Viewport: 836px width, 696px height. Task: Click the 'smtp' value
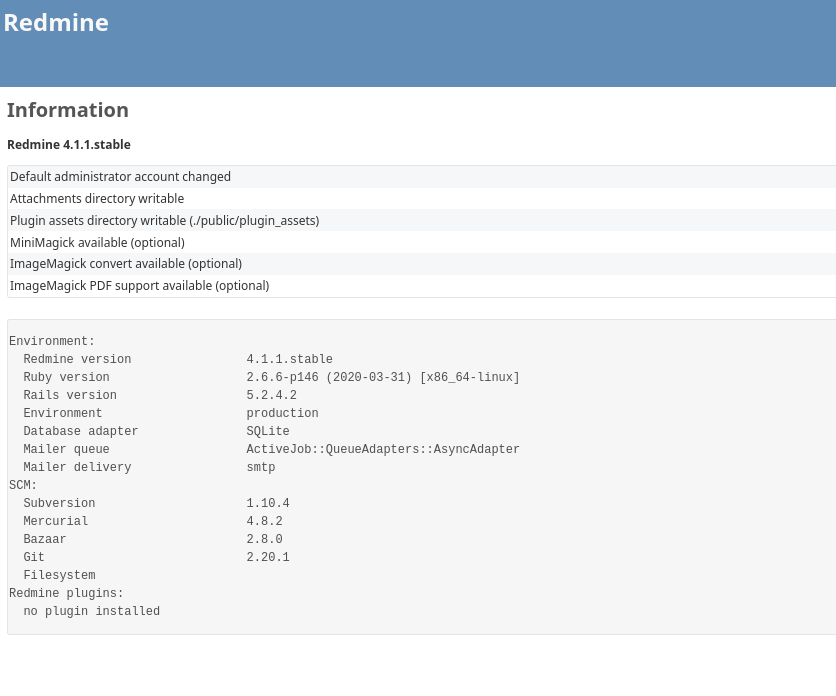point(261,467)
